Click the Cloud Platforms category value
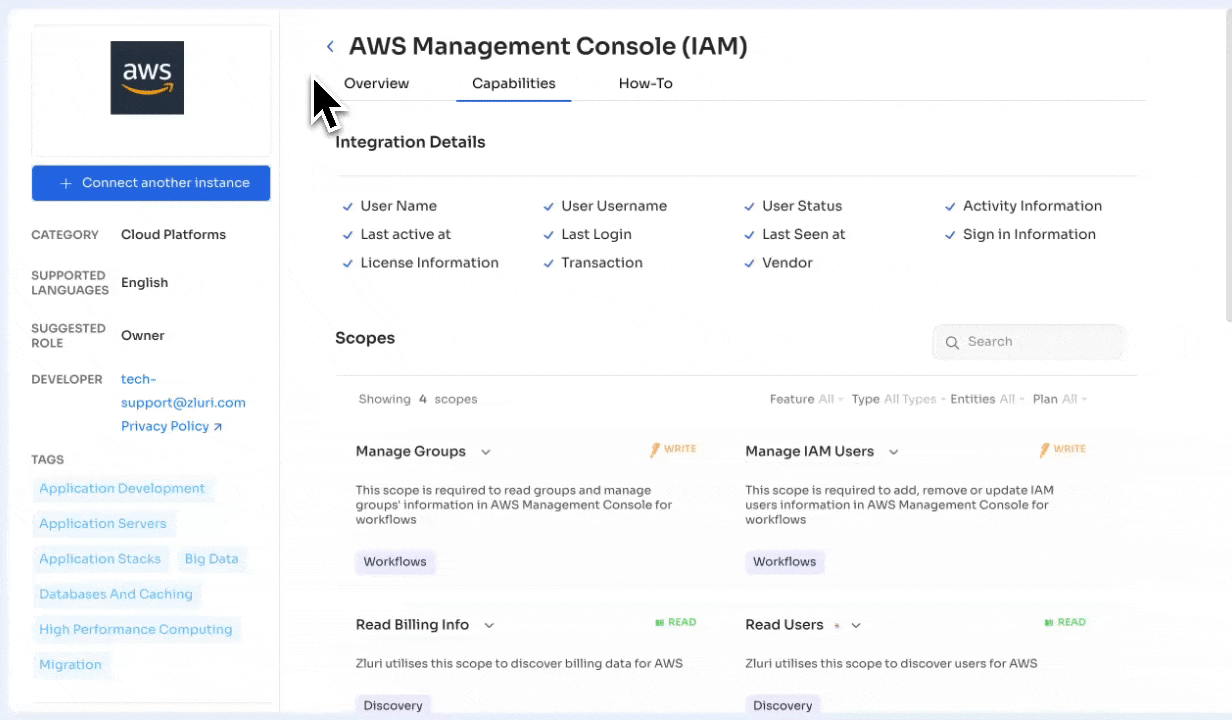Image resolution: width=1232 pixels, height=720 pixels. (173, 235)
